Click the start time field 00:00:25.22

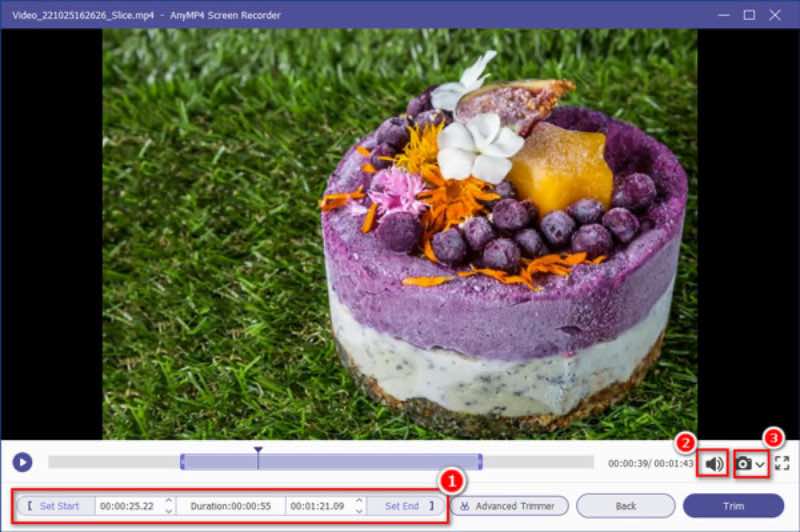coord(127,506)
